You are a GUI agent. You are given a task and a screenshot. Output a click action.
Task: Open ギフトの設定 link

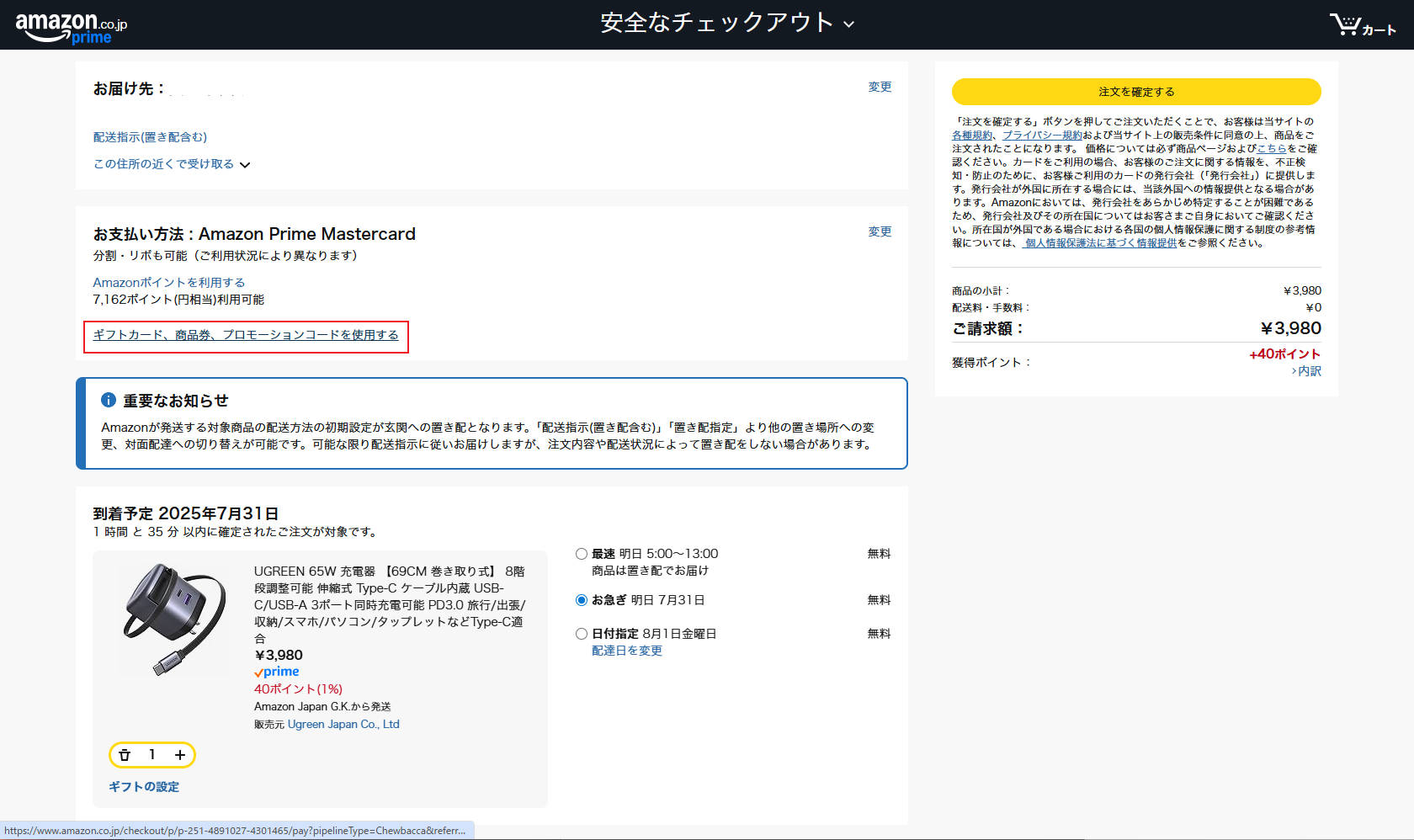[144, 786]
